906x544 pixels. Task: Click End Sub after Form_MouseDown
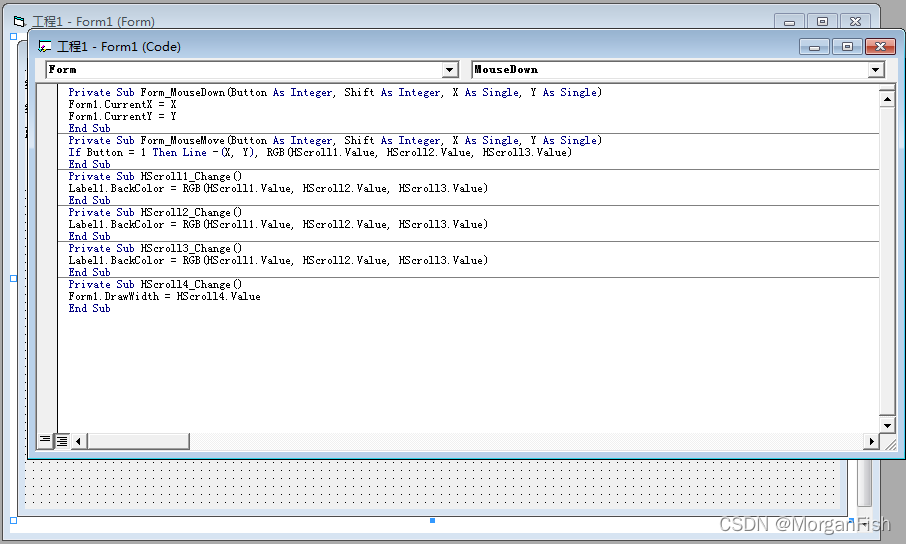(90, 128)
